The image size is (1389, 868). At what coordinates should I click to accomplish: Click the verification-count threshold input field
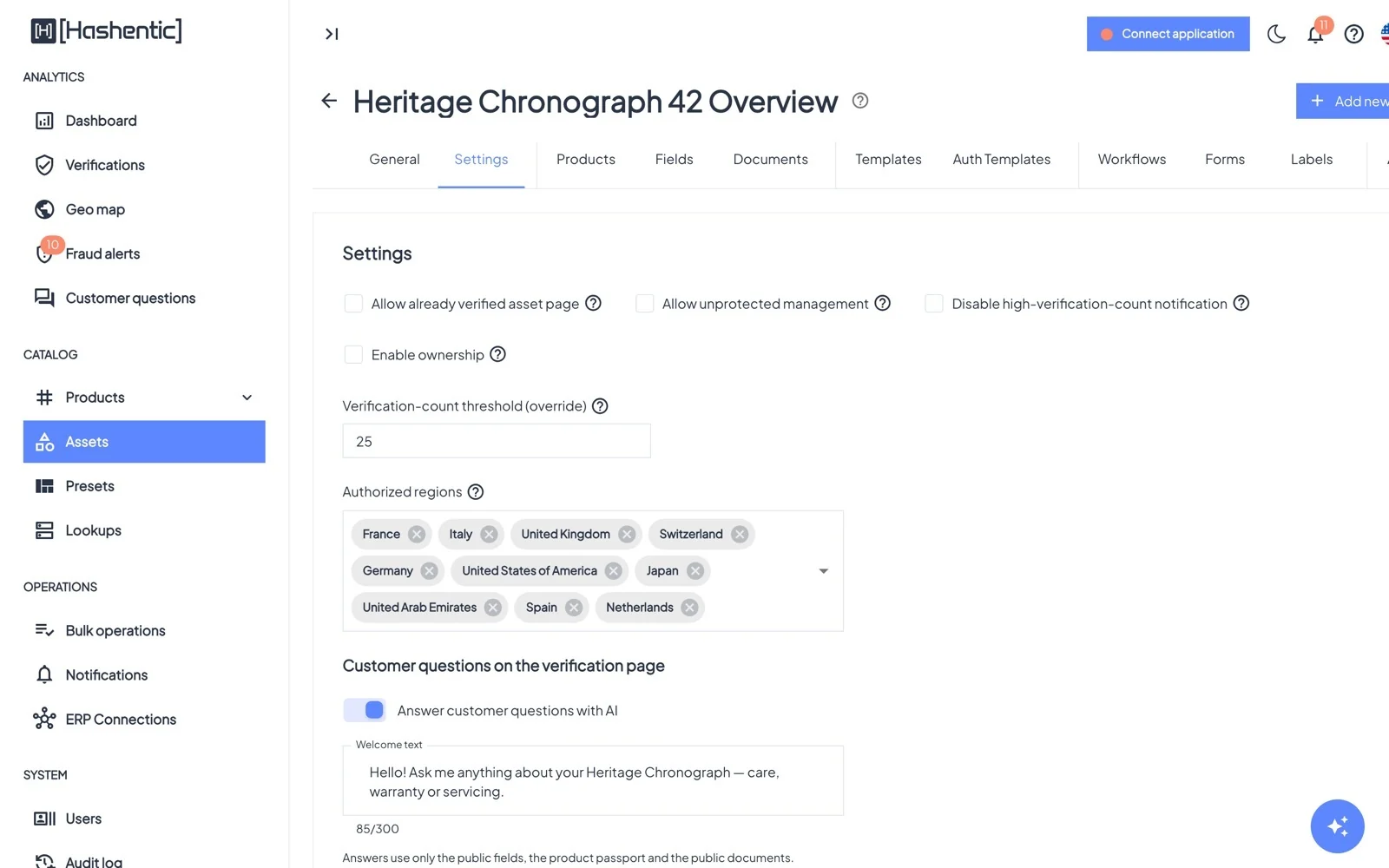(x=497, y=441)
